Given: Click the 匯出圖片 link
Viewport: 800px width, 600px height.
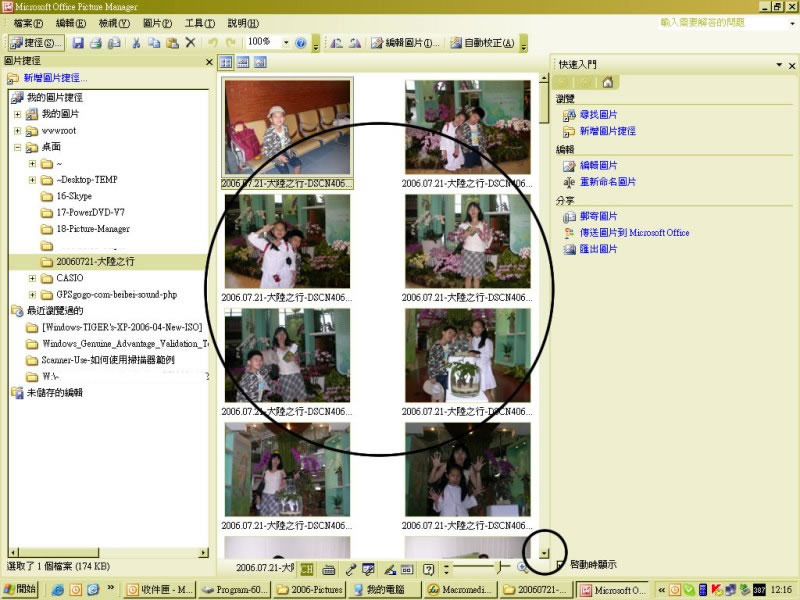Looking at the screenshot, I should point(598,249).
